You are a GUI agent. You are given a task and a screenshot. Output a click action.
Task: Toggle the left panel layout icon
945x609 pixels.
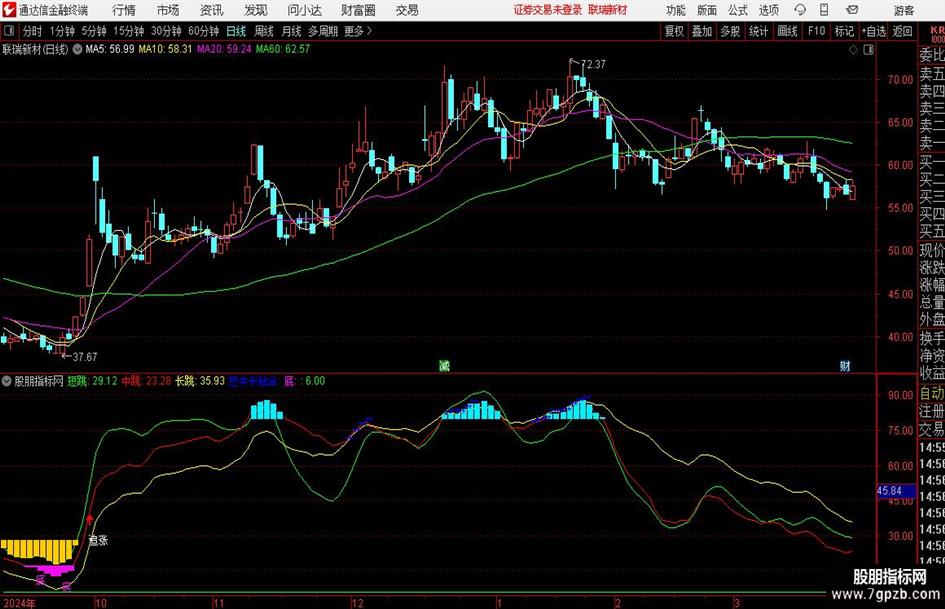9,31
